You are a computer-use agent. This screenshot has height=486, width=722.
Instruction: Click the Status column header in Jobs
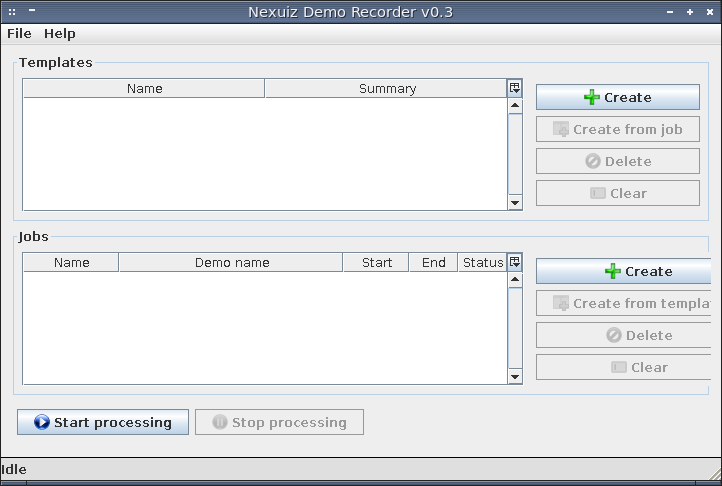point(482,263)
